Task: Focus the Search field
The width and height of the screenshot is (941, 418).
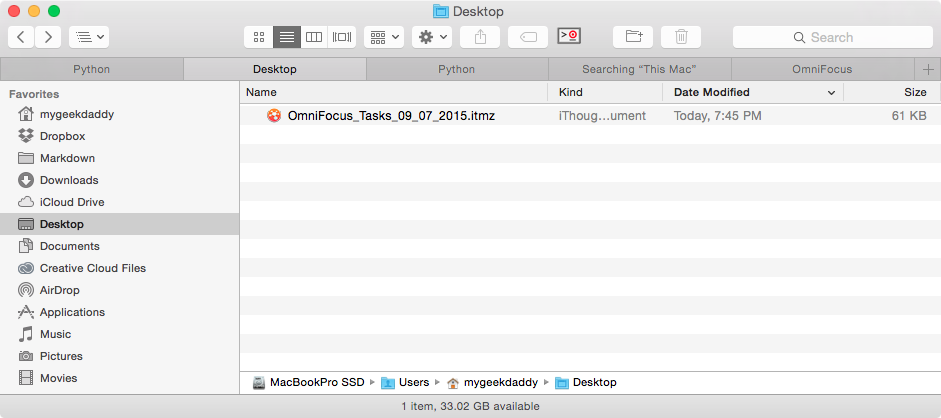Action: click(x=833, y=37)
